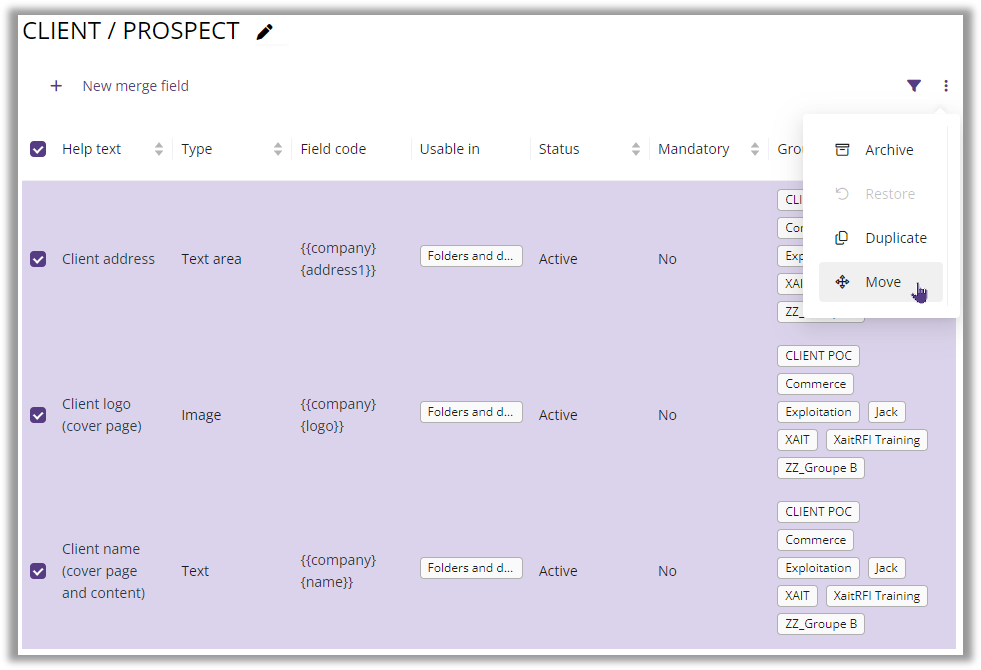Click the plus icon beside New merge field
Screen dimensions: 981x670
point(57,86)
